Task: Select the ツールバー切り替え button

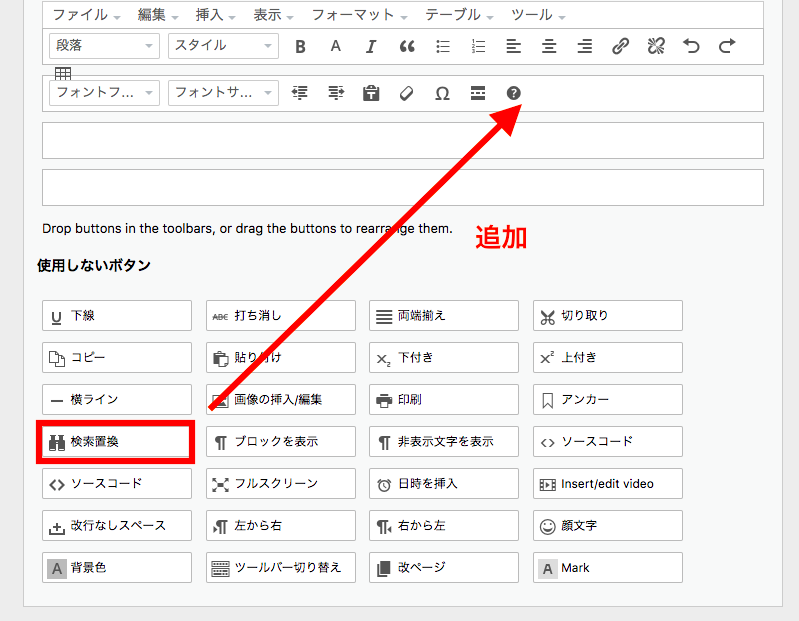Action: pyautogui.click(x=281, y=568)
